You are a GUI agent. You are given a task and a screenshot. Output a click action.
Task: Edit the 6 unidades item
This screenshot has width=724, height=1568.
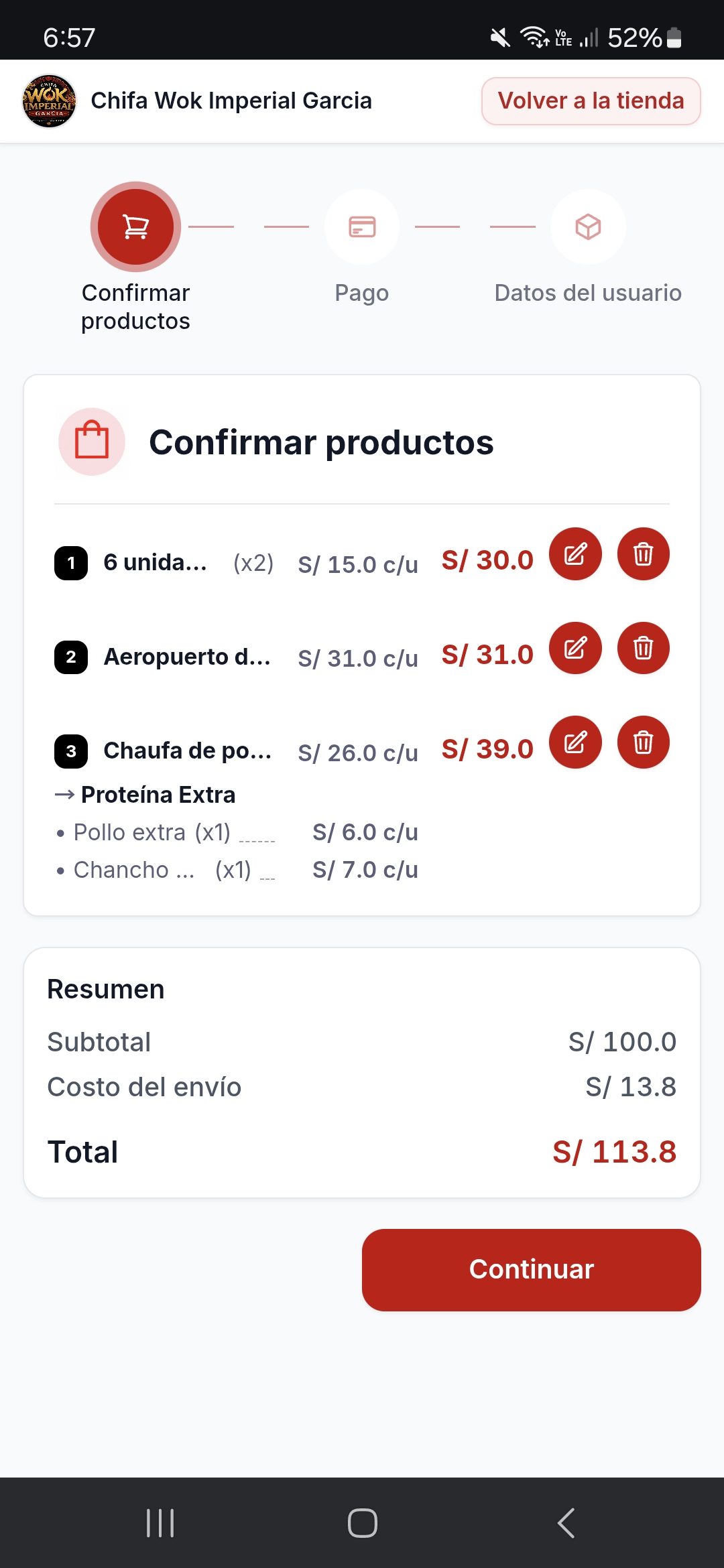(x=575, y=554)
